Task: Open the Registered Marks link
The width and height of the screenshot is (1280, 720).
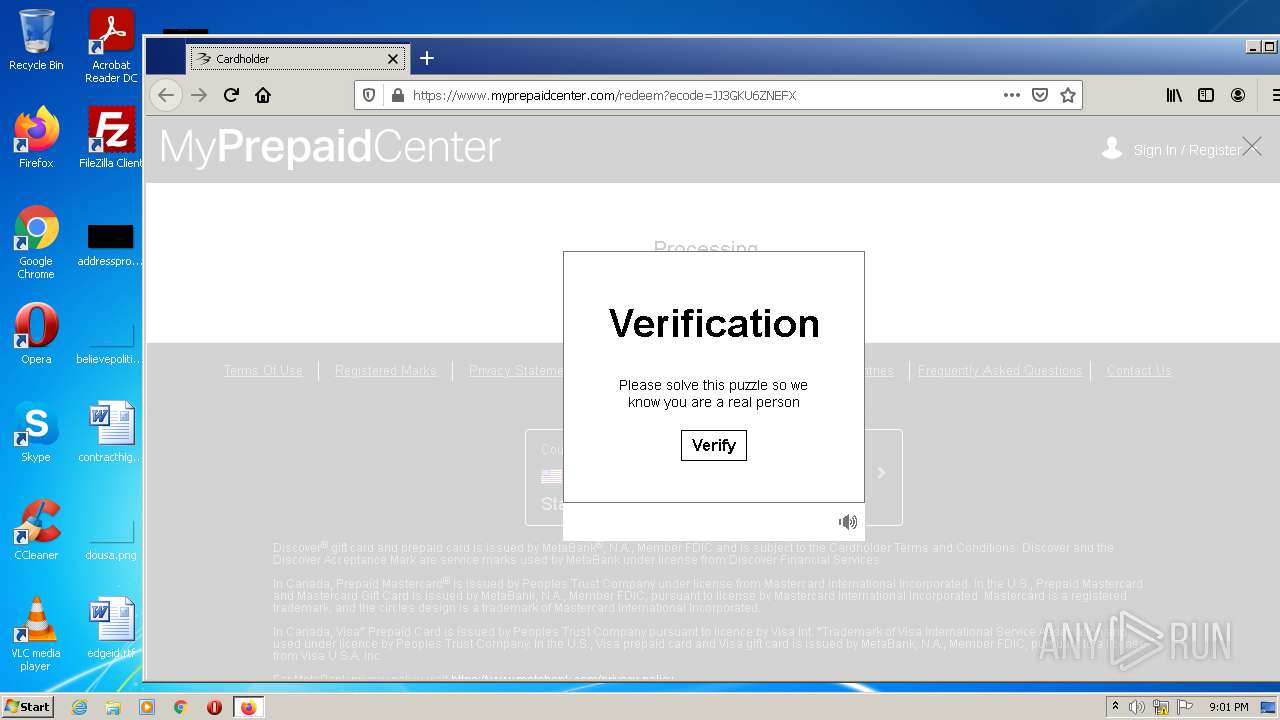Action: pos(386,370)
